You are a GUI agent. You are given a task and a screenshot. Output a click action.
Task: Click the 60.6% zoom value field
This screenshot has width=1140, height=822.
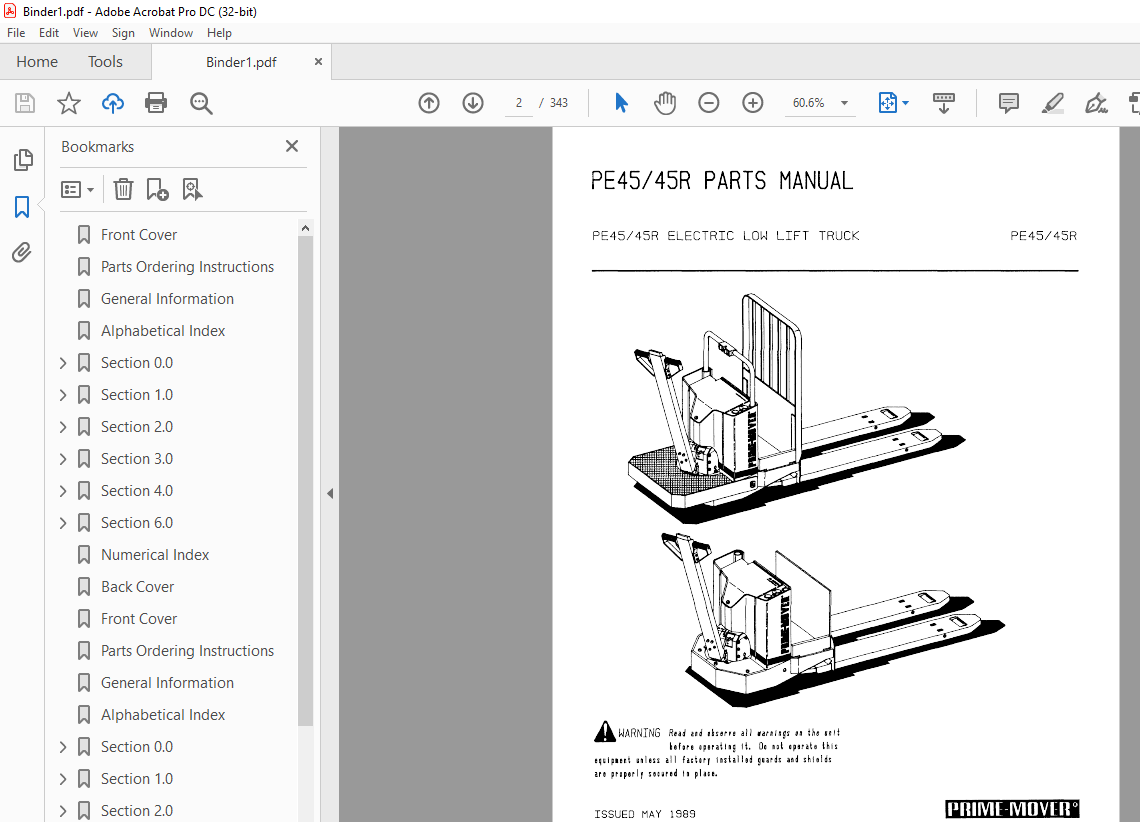tap(808, 103)
